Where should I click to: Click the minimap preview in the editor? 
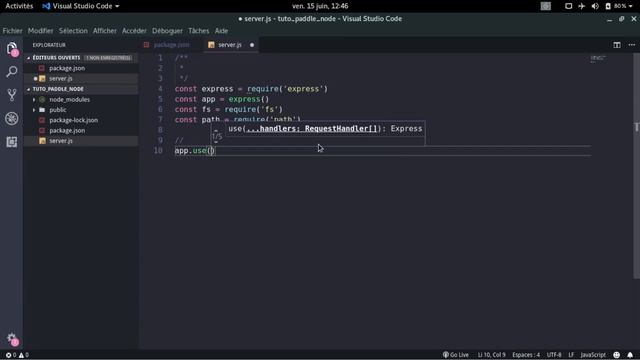point(598,58)
